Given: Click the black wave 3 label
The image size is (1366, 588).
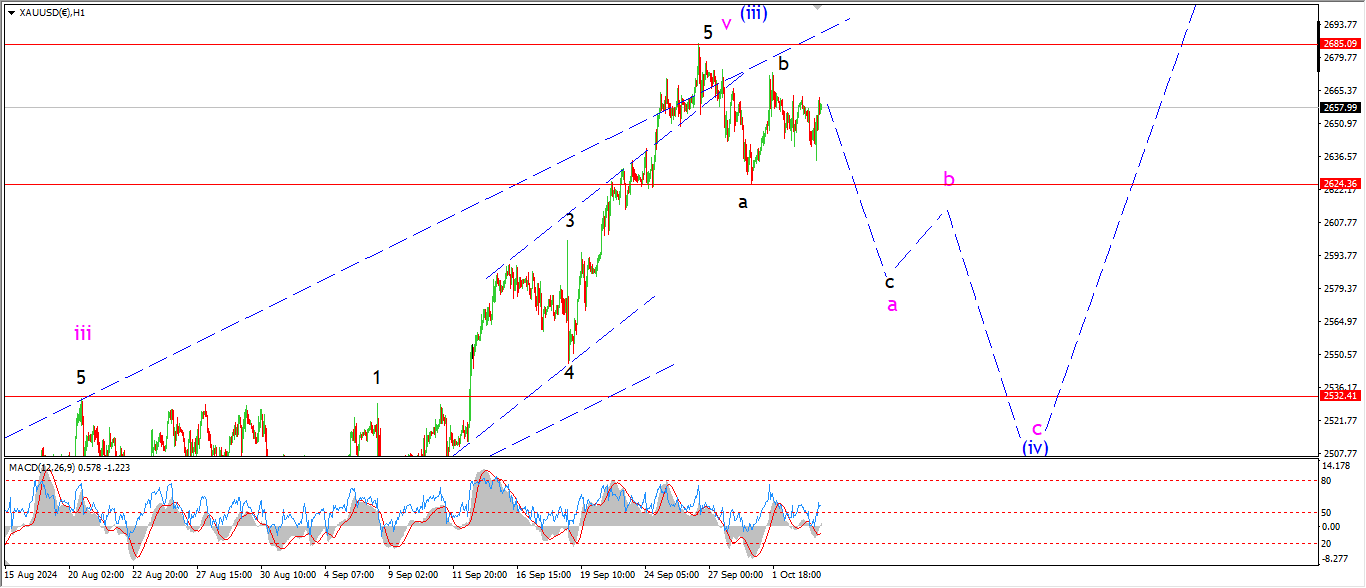Looking at the screenshot, I should coord(570,221).
